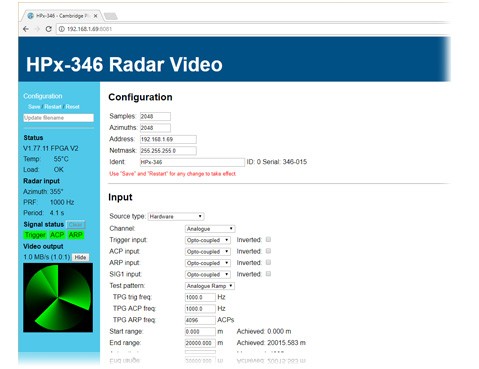Image resolution: width=479 pixels, height=369 pixels.
Task: Click the Azimuths input field
Action: tap(155, 128)
